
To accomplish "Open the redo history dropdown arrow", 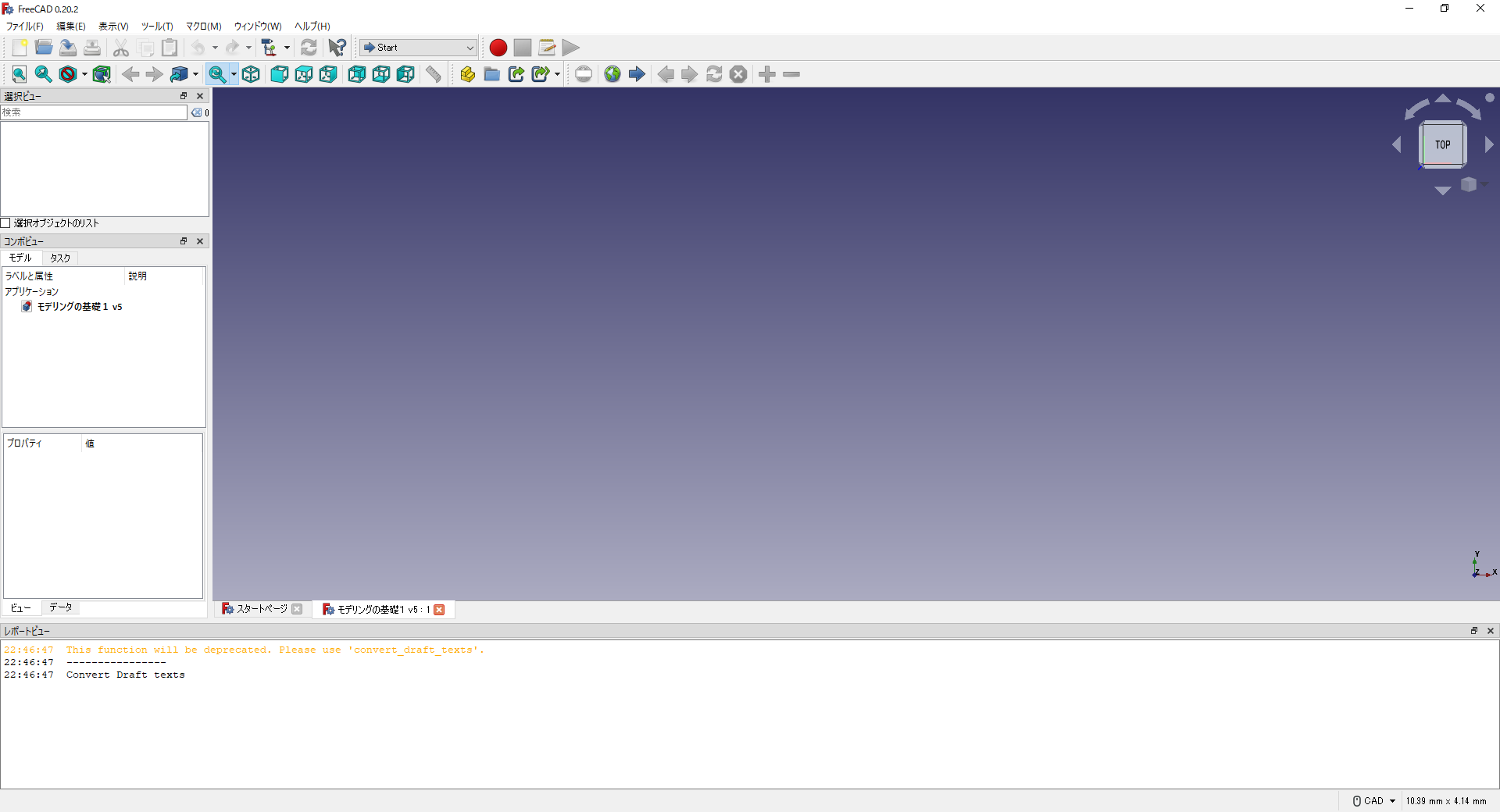I will point(248,48).
